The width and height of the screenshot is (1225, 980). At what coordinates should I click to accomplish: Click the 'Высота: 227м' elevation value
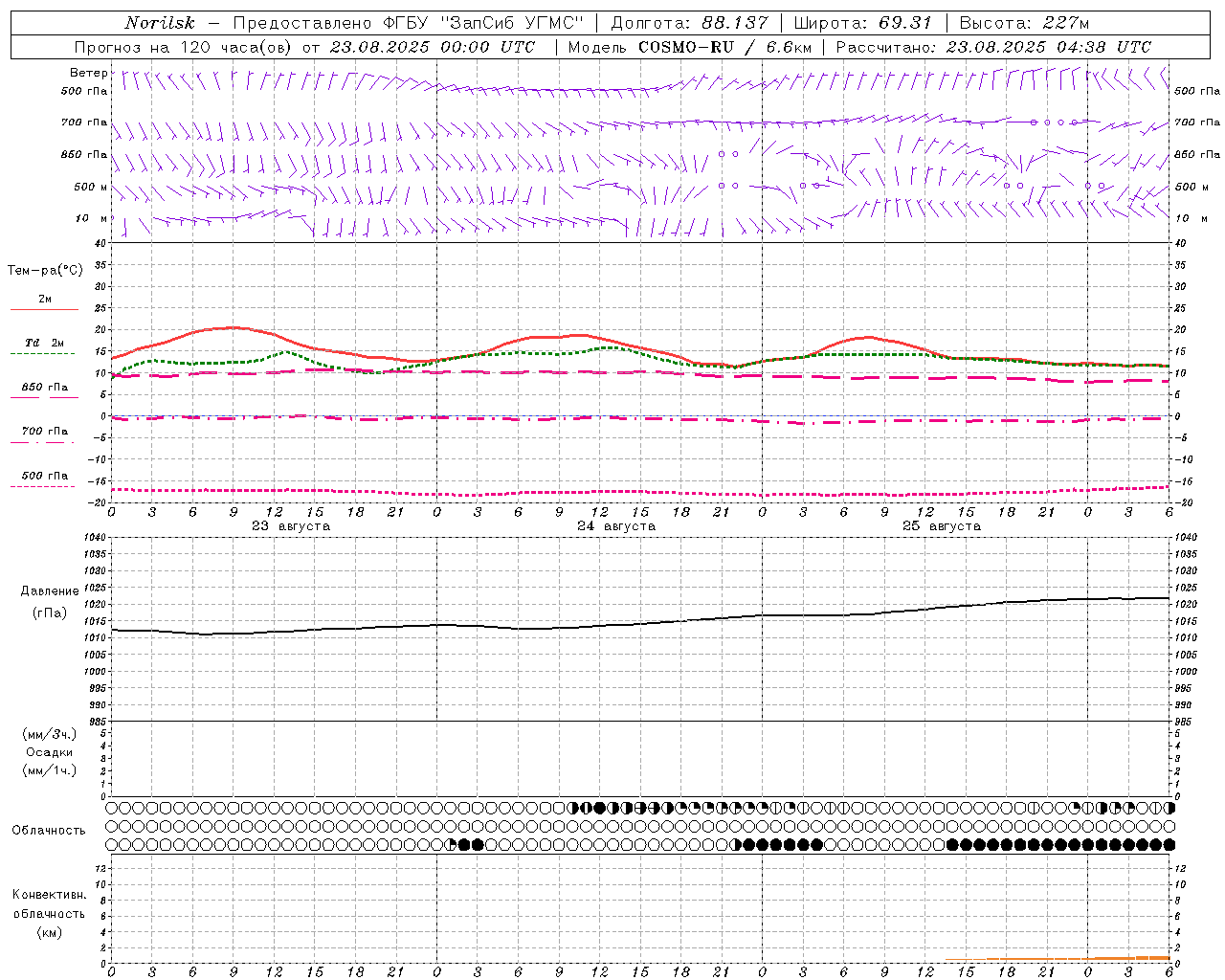pyautogui.click(x=1024, y=23)
